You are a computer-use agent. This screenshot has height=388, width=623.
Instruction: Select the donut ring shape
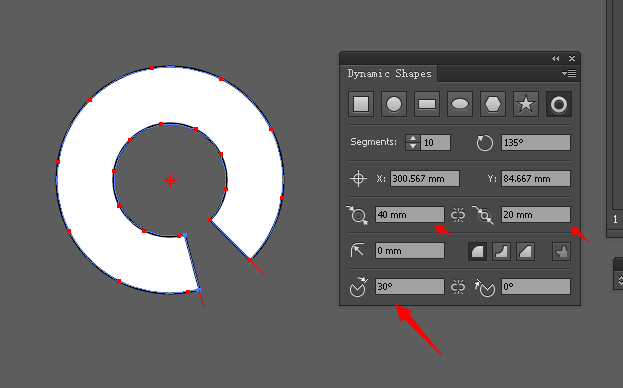[x=559, y=104]
